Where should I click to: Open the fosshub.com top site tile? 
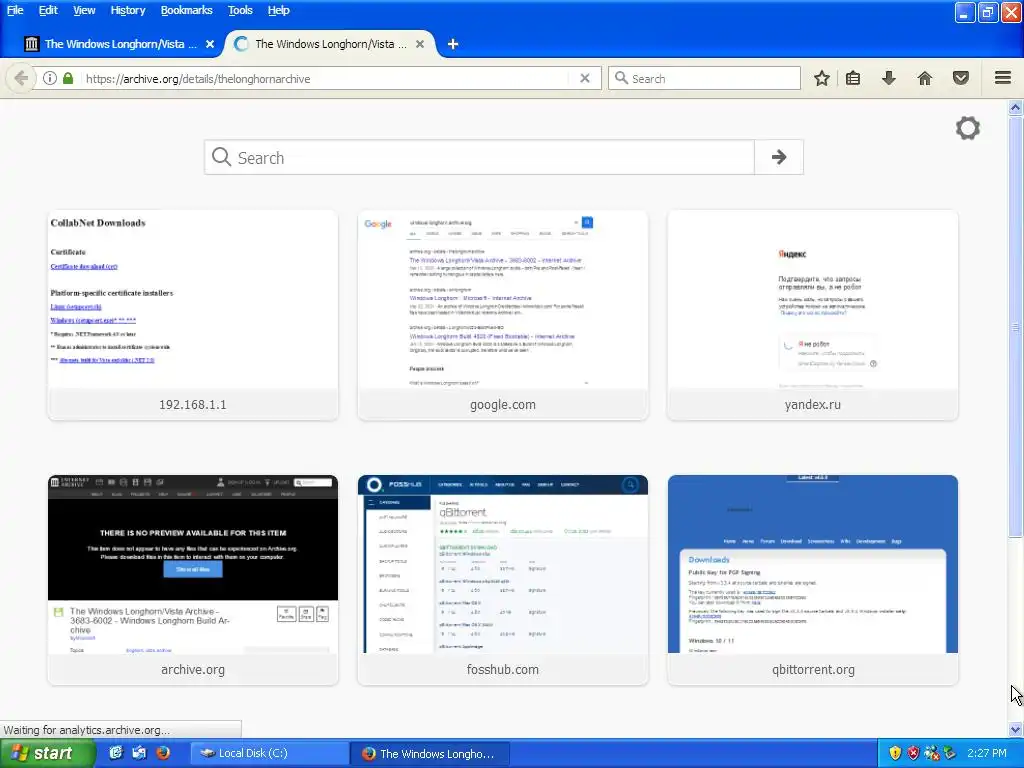coord(503,580)
